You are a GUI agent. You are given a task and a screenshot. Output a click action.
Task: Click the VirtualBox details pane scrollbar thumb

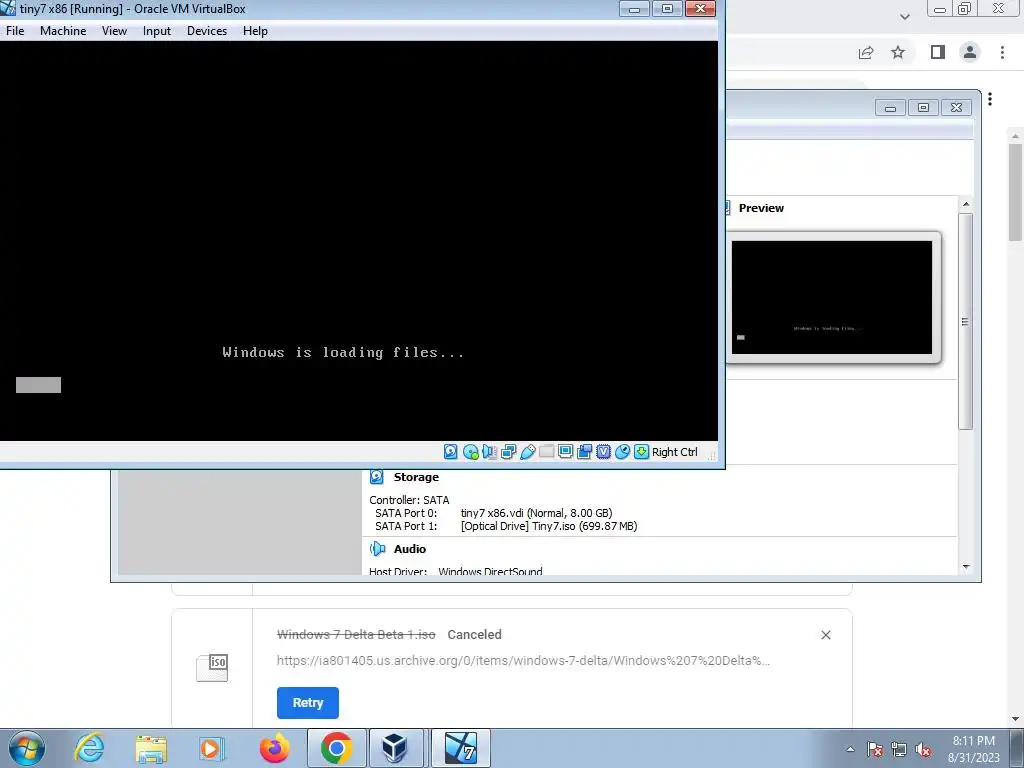(966, 321)
